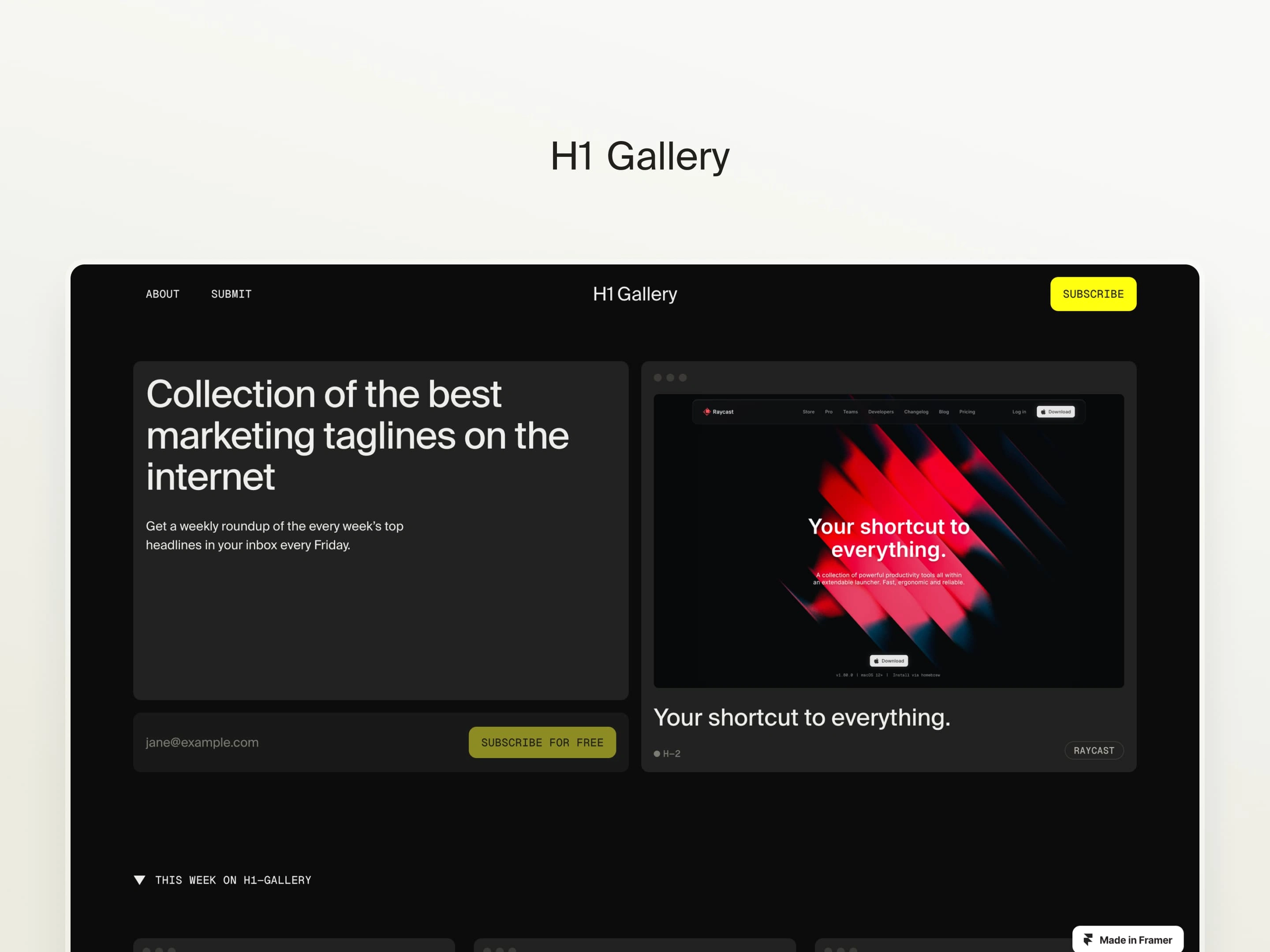Click Changelog in Raycast screenshot nav

point(916,412)
